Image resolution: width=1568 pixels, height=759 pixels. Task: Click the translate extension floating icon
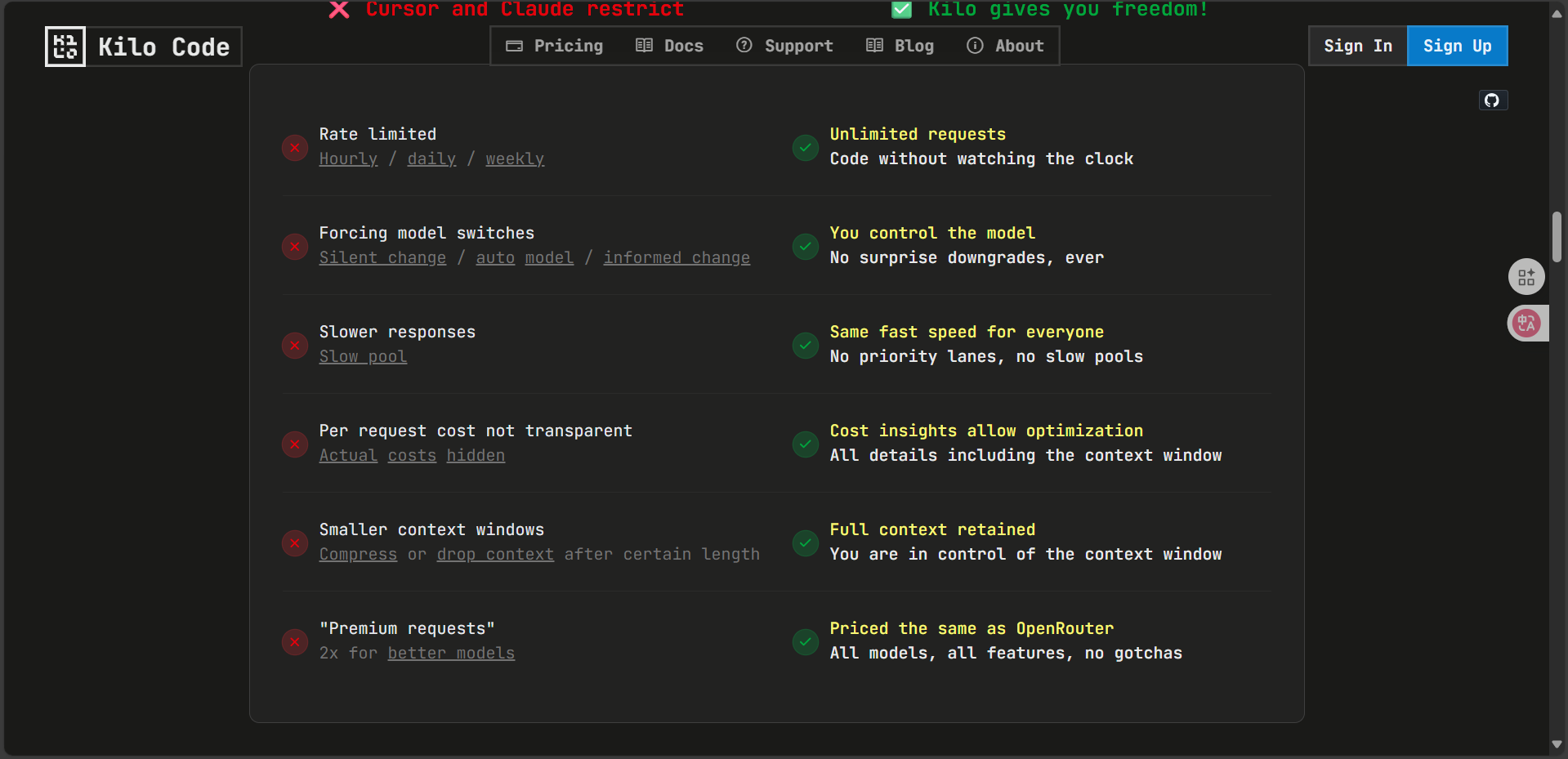click(1526, 324)
